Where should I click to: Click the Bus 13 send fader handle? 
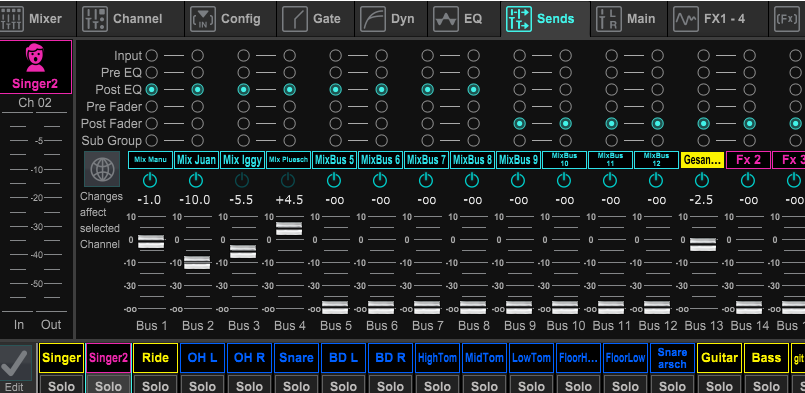coord(703,245)
